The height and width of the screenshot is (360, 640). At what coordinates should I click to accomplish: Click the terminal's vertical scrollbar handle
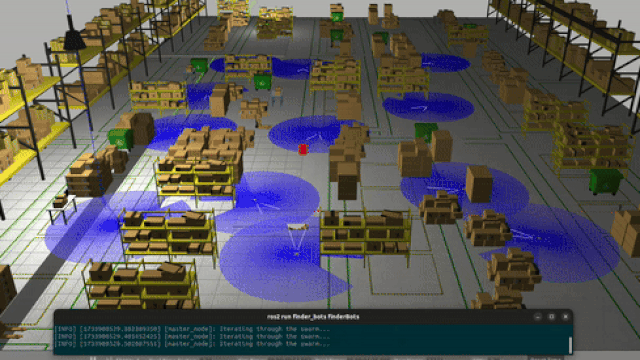tap(570, 344)
